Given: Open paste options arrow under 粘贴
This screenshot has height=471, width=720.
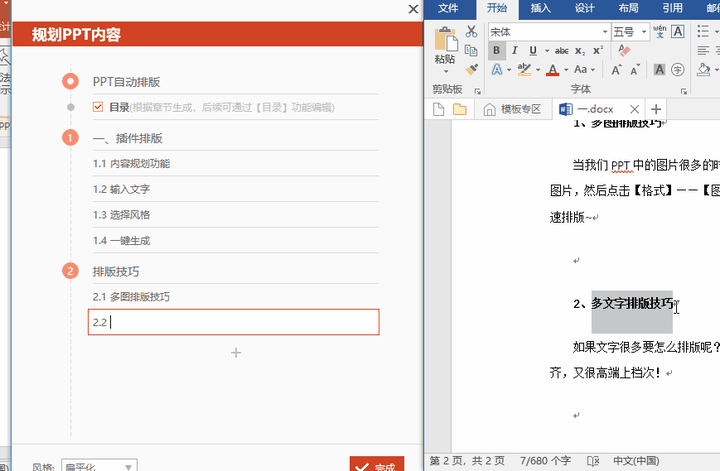Looking at the screenshot, I should pyautogui.click(x=445, y=71).
